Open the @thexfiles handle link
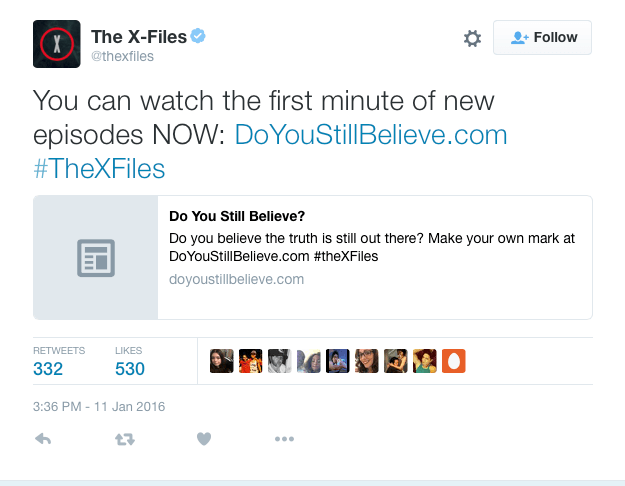 pos(122,56)
